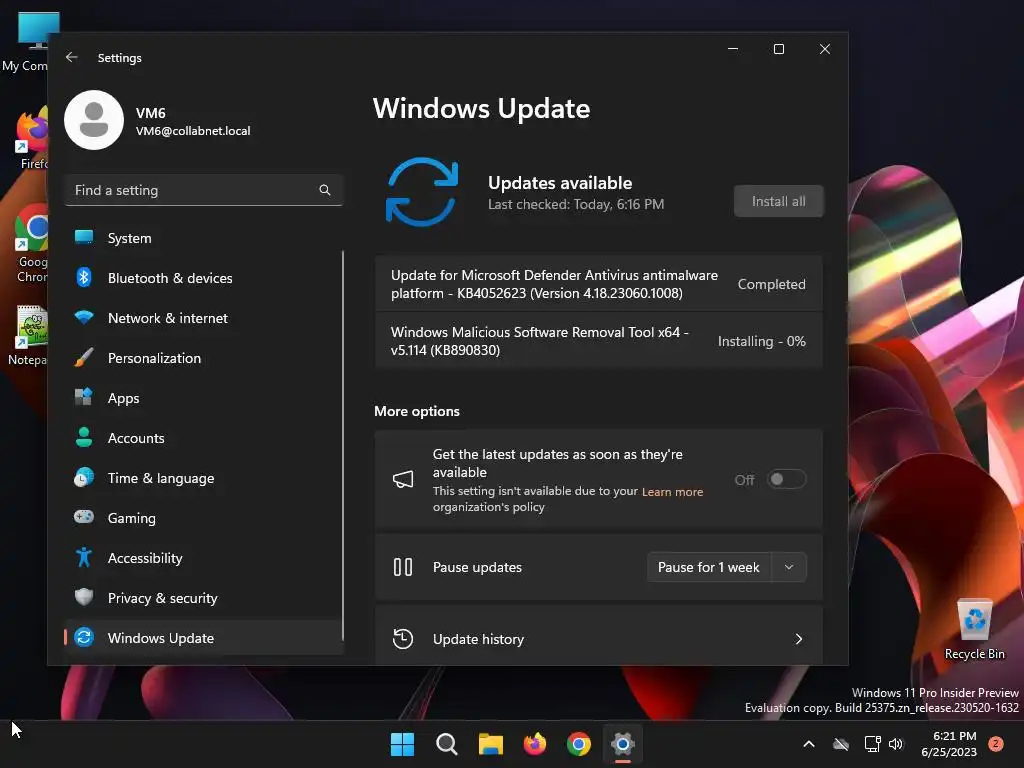1024x768 pixels.
Task: Click the megaphone icon for latest updates
Action: (403, 480)
